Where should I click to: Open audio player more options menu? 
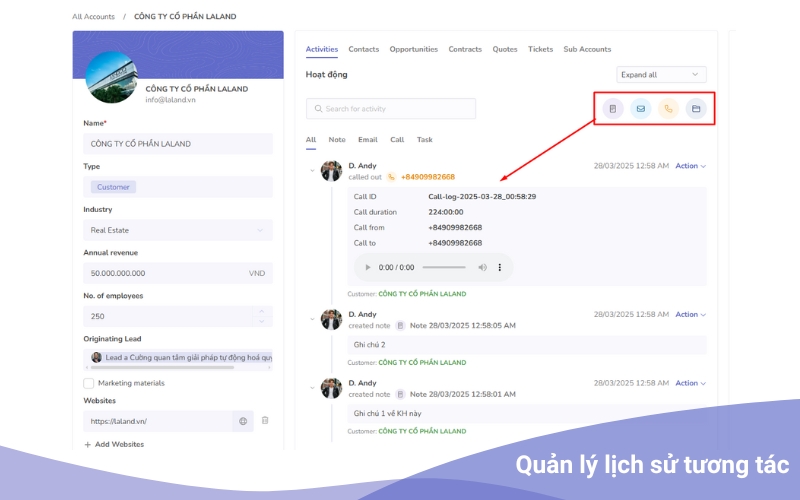[499, 267]
